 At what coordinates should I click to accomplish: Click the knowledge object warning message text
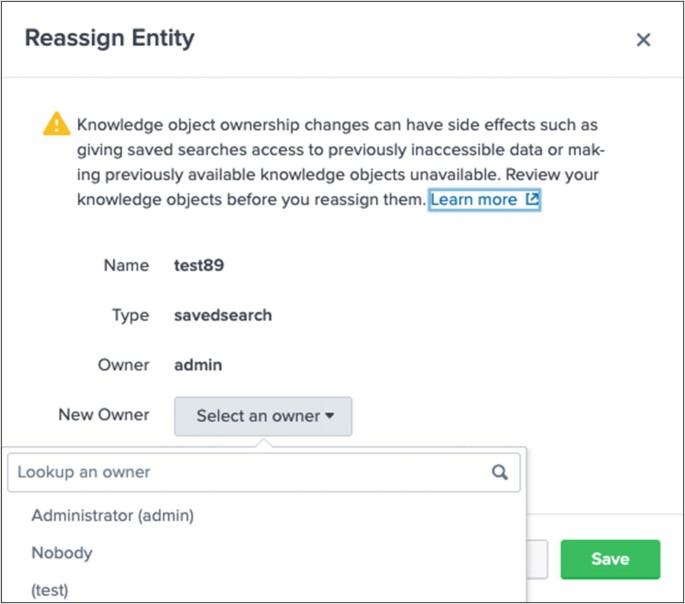point(340,162)
